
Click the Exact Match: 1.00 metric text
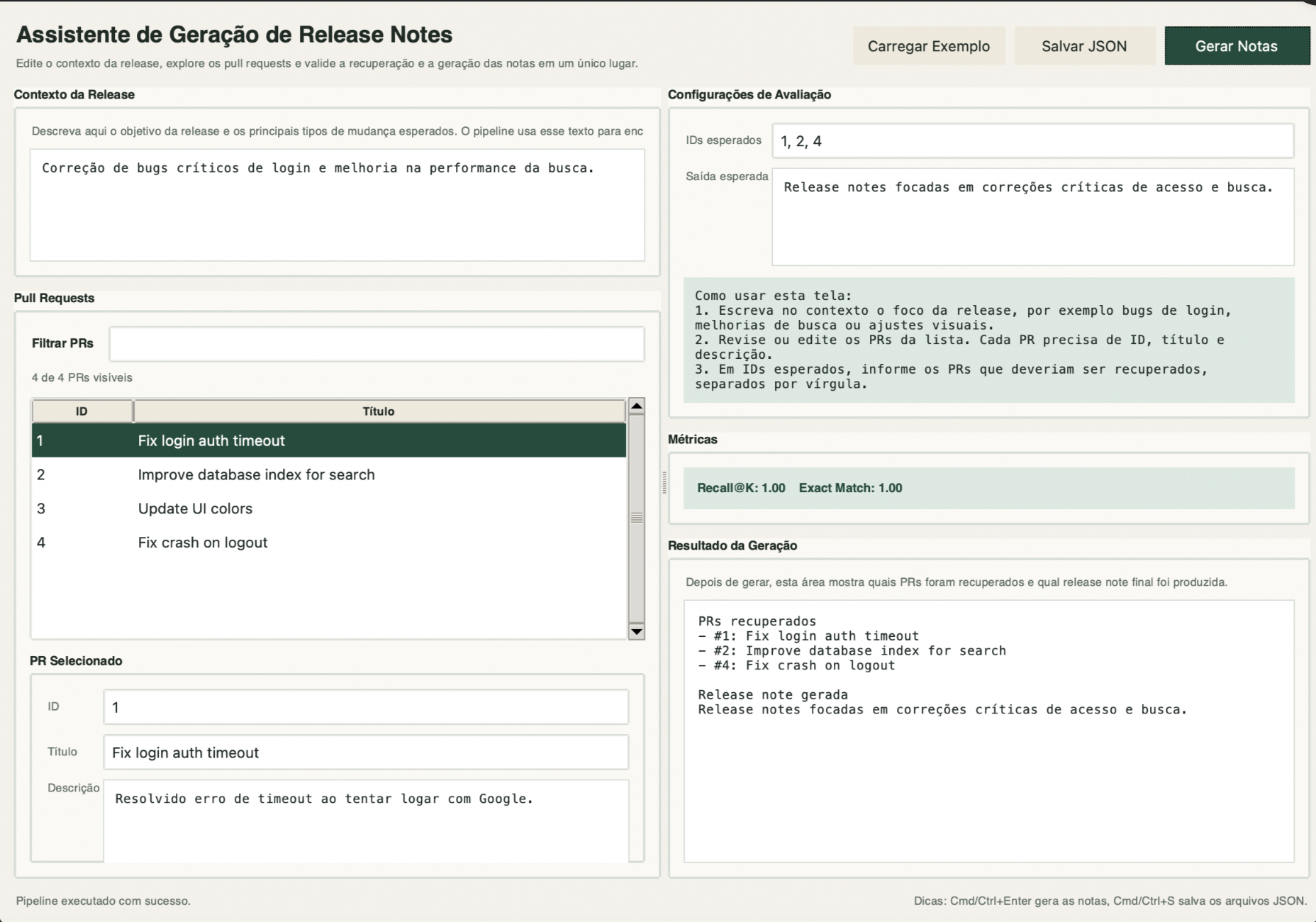pyautogui.click(x=850, y=488)
